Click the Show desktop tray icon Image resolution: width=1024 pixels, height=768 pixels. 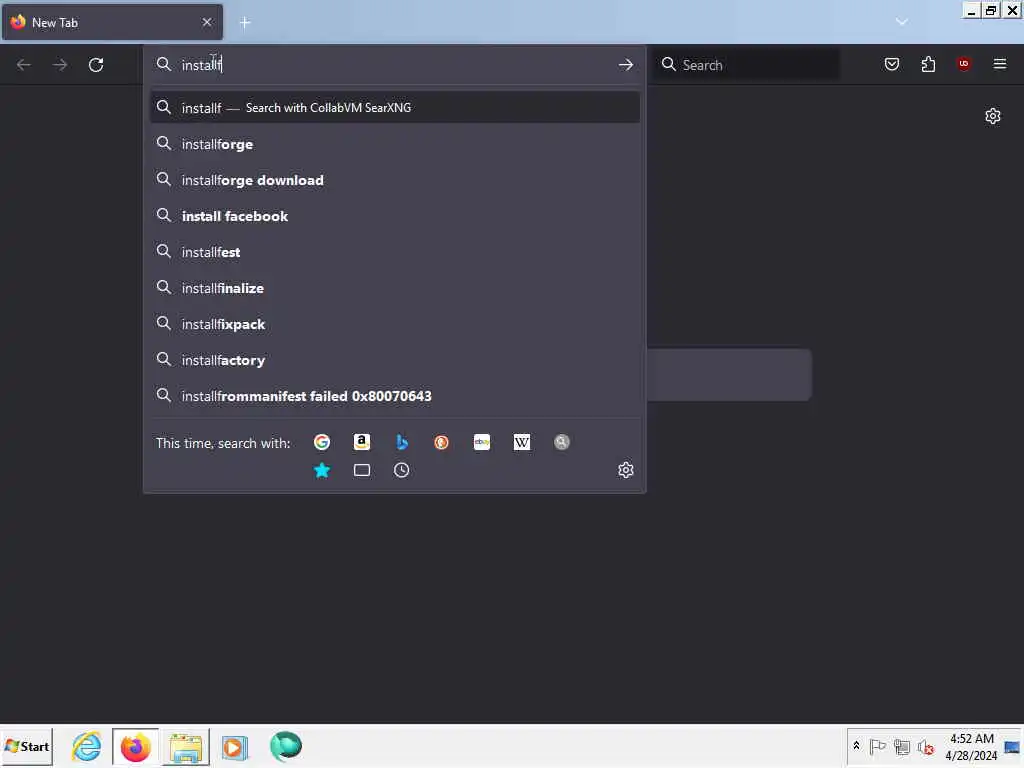tap(1013, 746)
